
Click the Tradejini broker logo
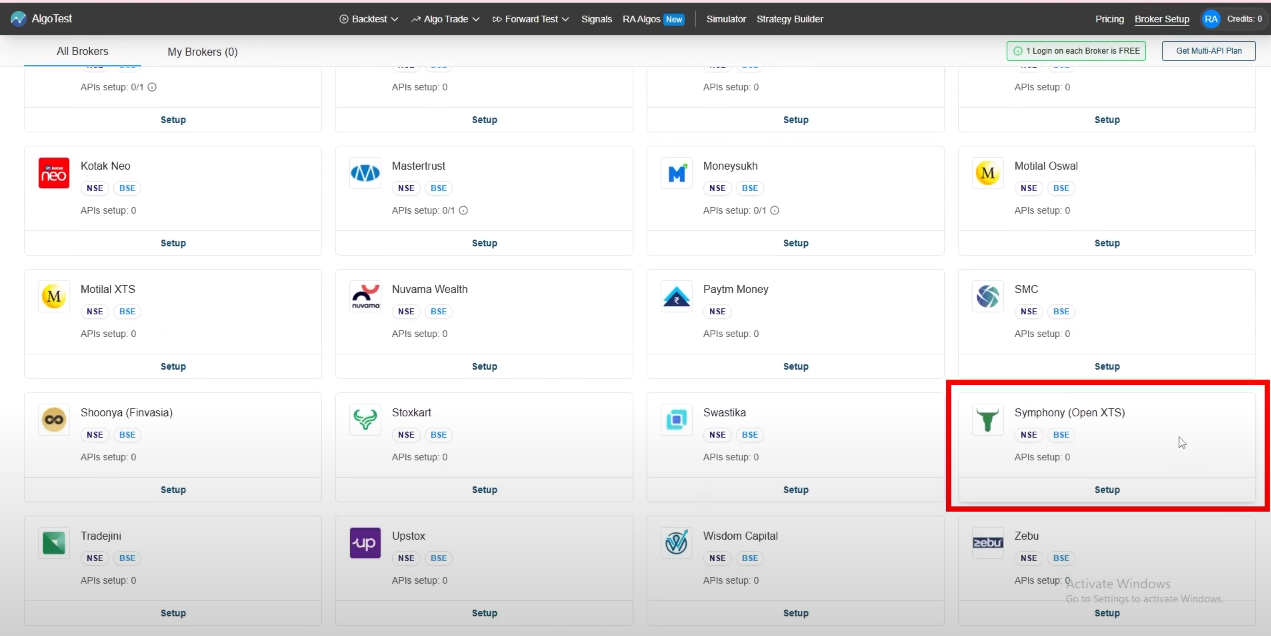pyautogui.click(x=54, y=543)
